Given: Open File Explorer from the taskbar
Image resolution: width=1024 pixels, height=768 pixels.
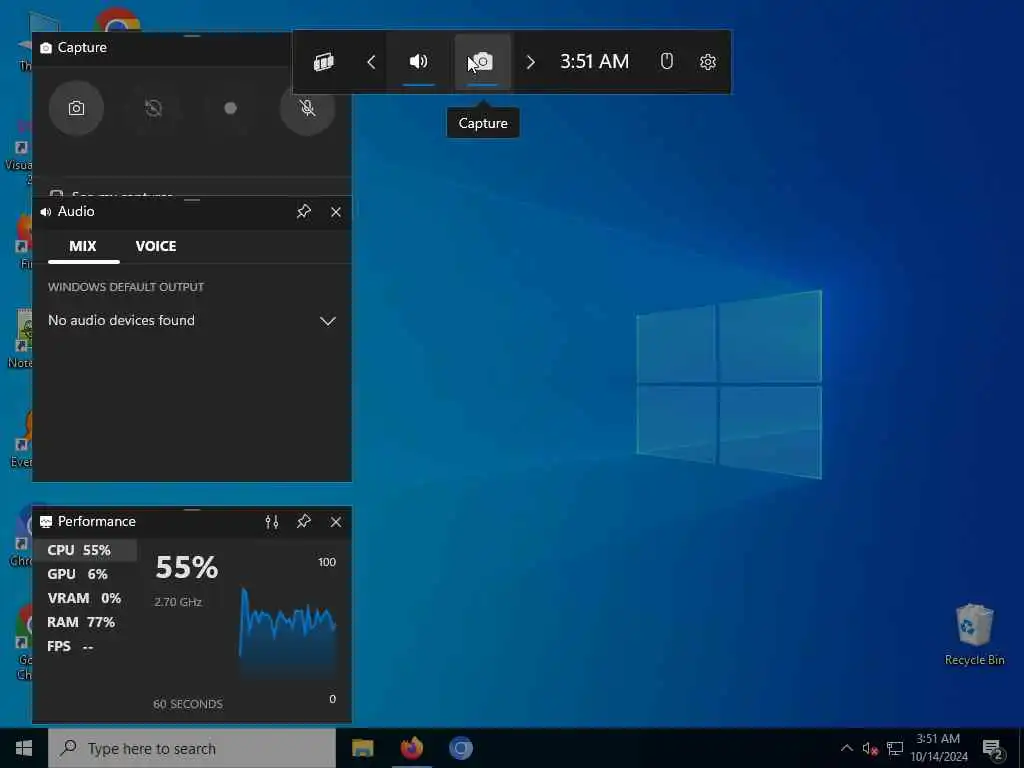Looking at the screenshot, I should 362,748.
